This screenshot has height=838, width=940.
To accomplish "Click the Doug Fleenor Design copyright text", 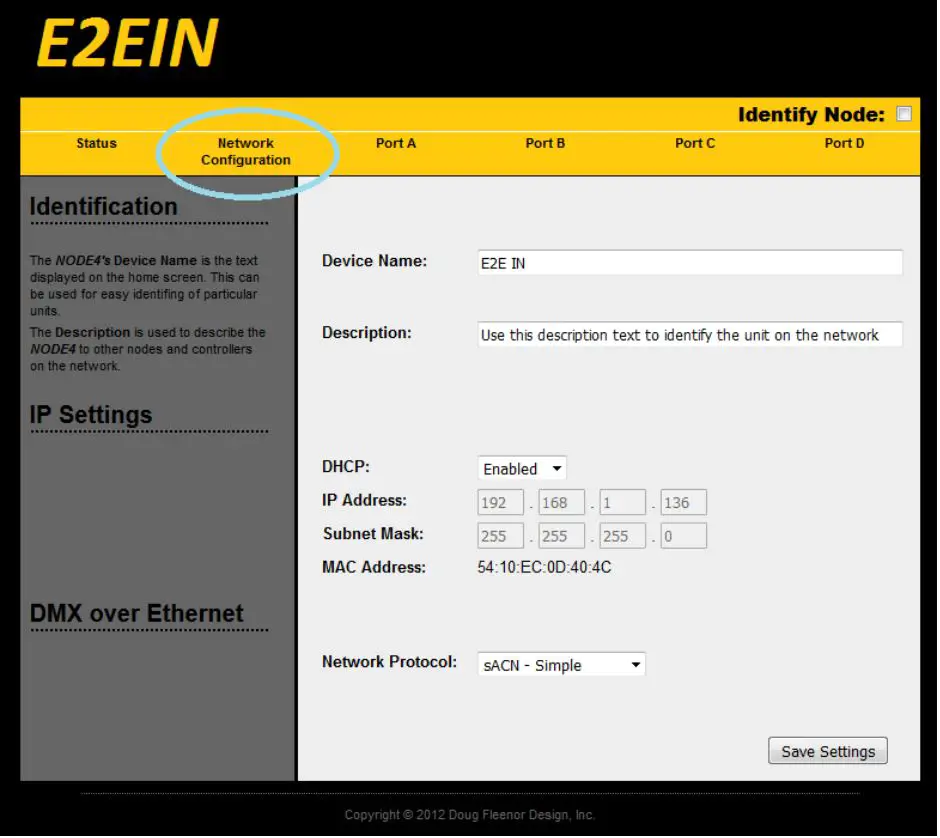I will click(x=468, y=814).
